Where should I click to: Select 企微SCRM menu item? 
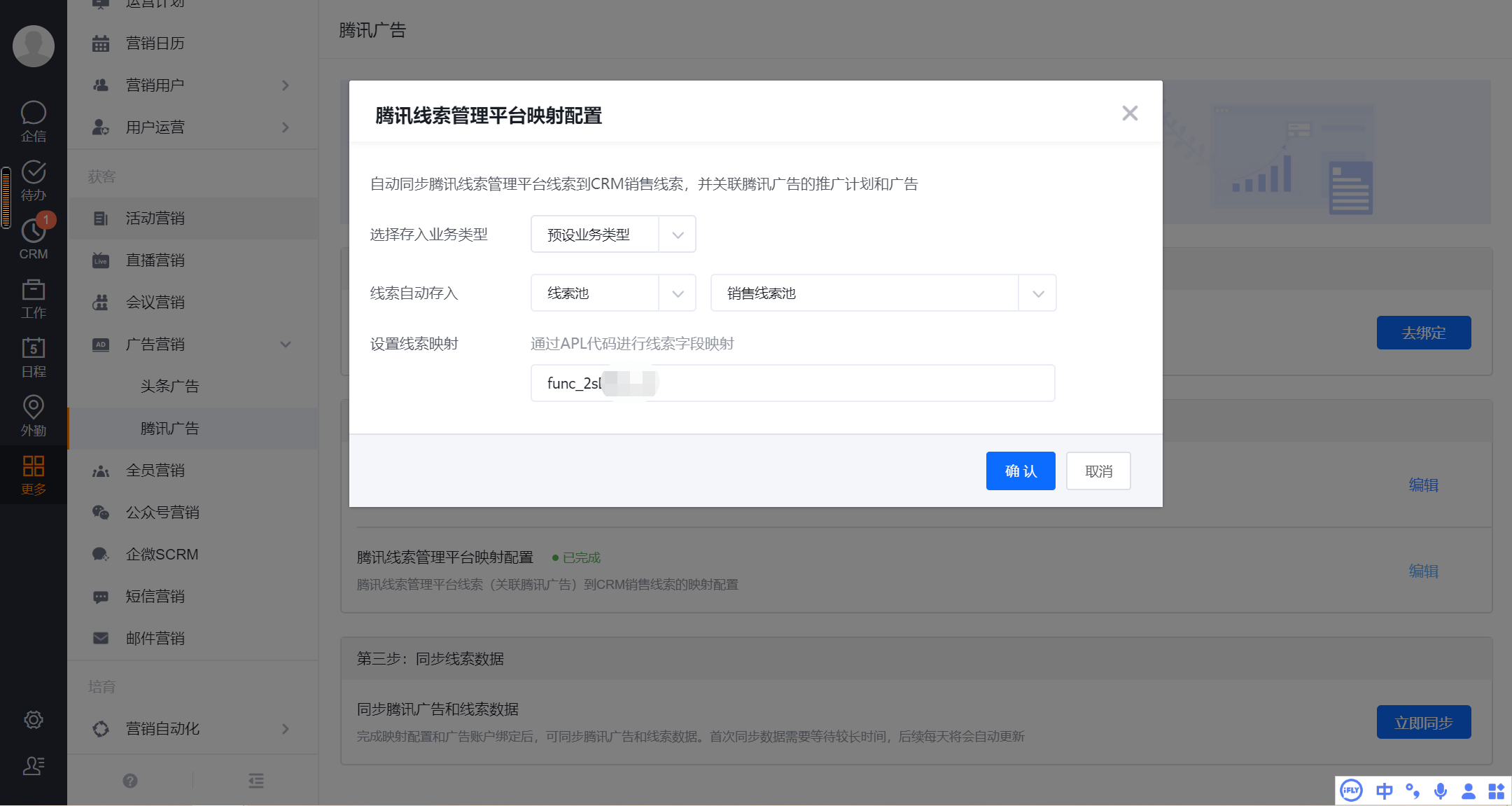(x=162, y=554)
